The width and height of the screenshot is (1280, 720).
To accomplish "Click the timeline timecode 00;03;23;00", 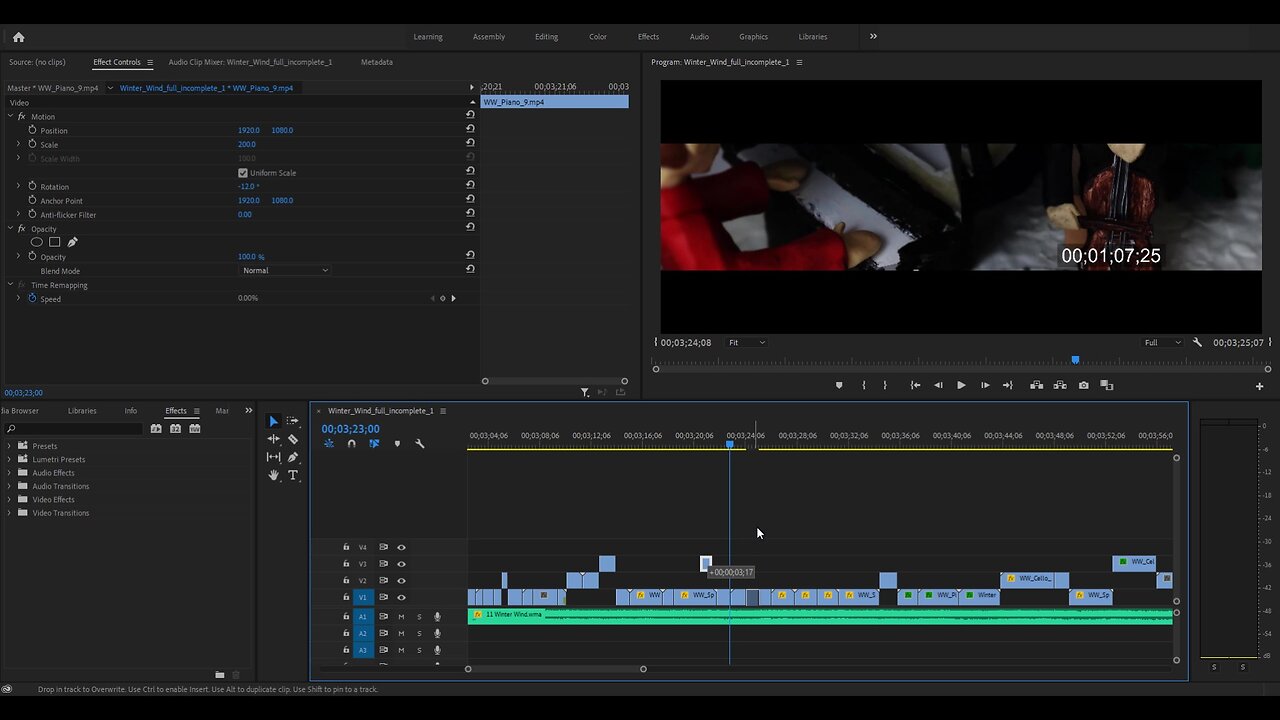I will (350, 429).
